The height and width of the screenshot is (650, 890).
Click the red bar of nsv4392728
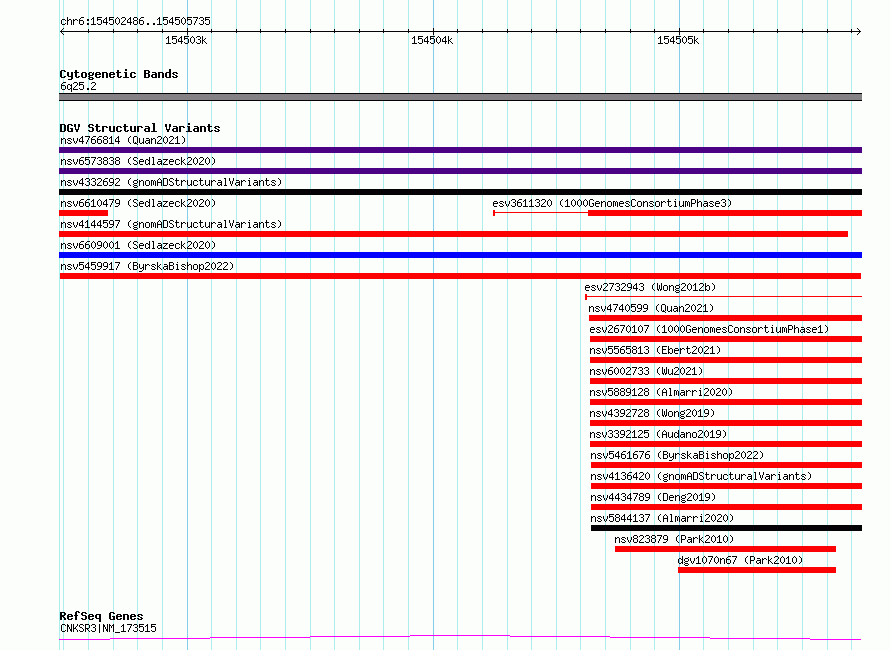point(726,423)
